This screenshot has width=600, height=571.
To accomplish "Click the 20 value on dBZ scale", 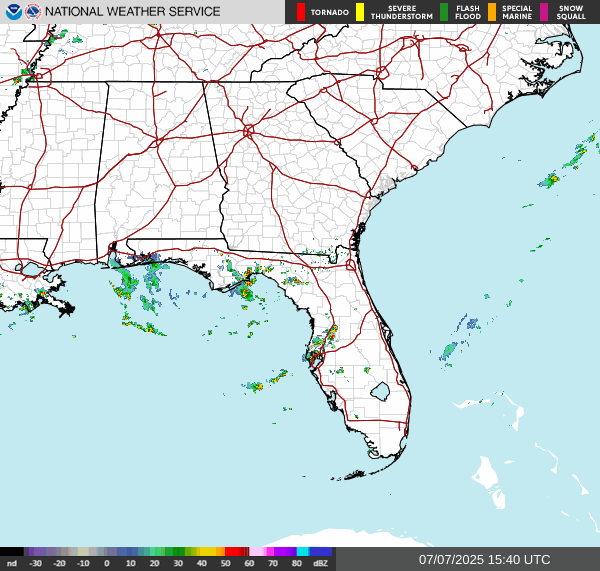I will tap(154, 563).
